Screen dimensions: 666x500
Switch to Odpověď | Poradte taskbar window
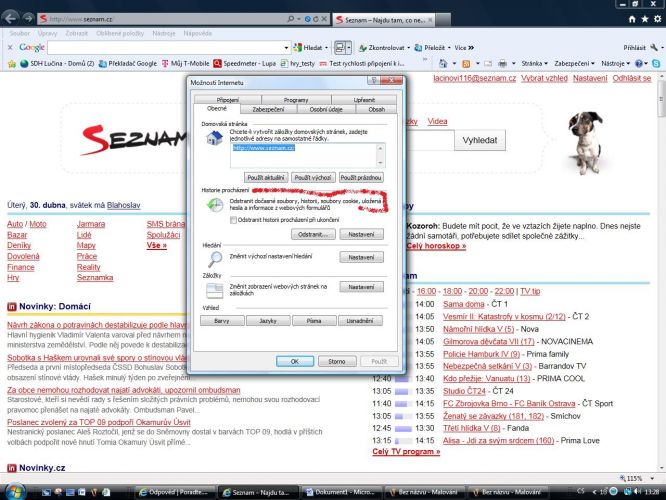pos(174,492)
